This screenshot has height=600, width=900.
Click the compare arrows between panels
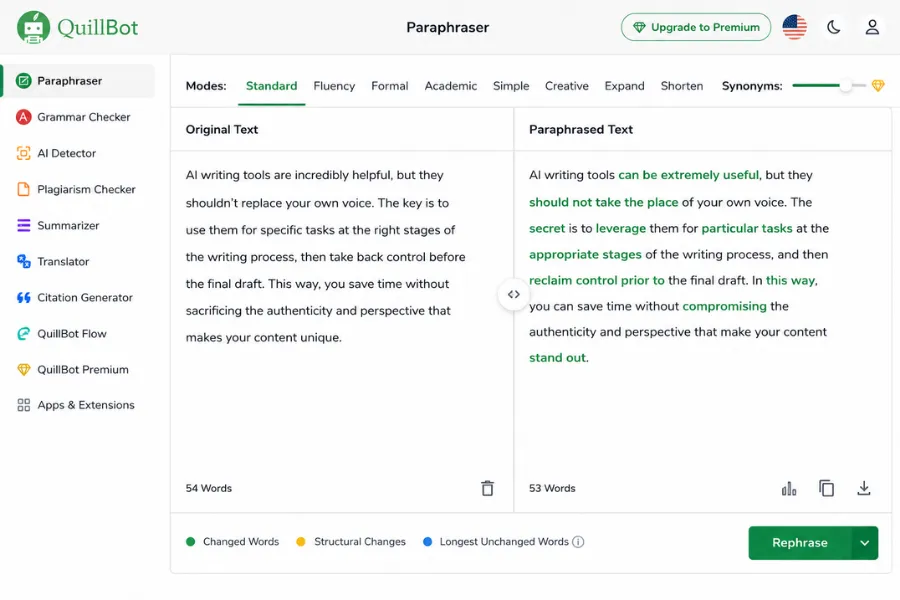514,295
